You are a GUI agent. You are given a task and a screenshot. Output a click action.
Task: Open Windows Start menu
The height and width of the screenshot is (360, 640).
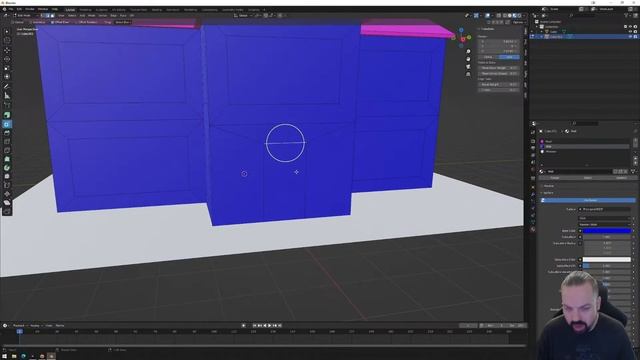4,356
